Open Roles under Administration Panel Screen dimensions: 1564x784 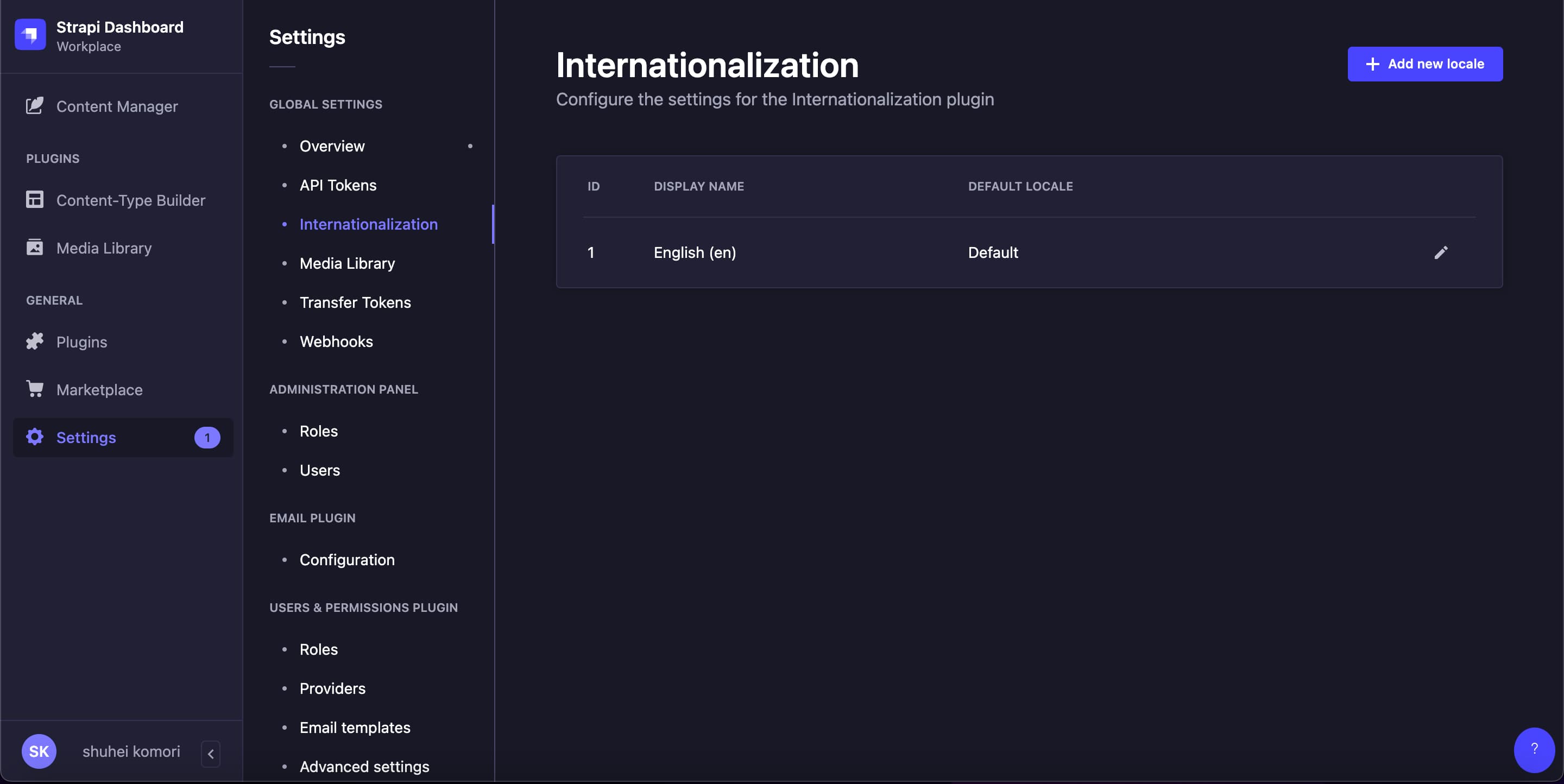tap(319, 431)
